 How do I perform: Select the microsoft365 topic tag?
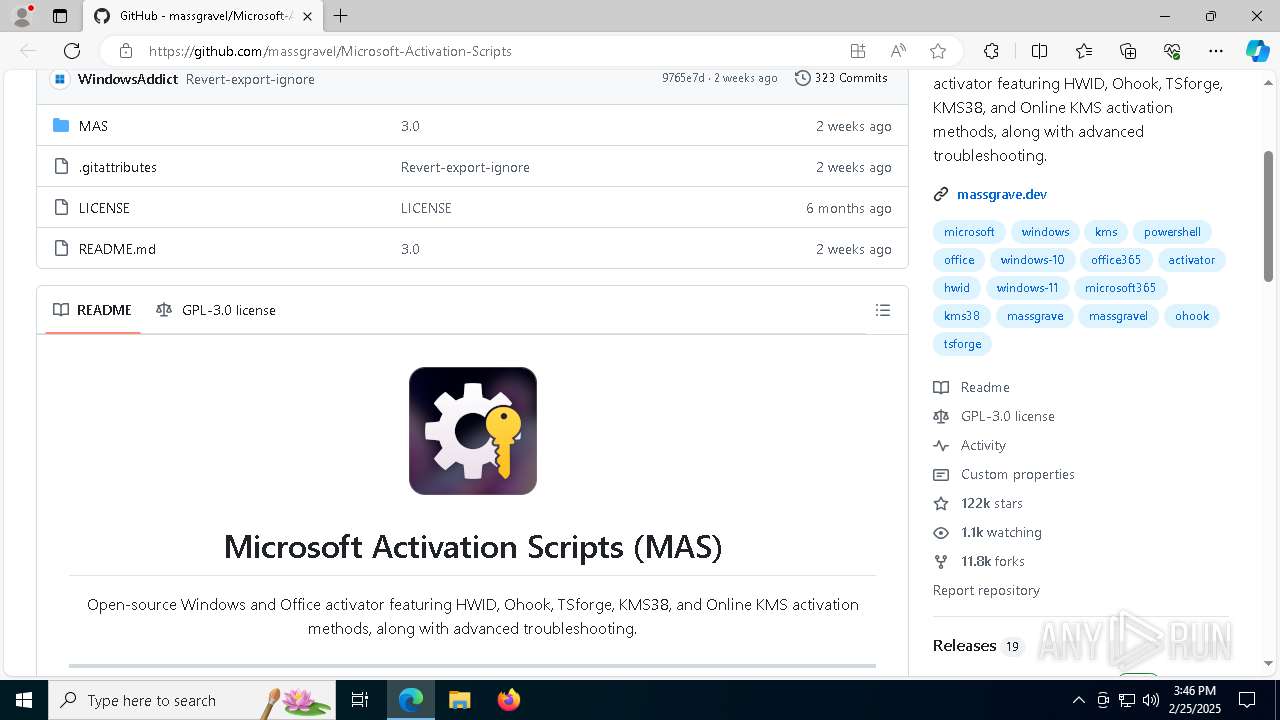(1120, 288)
